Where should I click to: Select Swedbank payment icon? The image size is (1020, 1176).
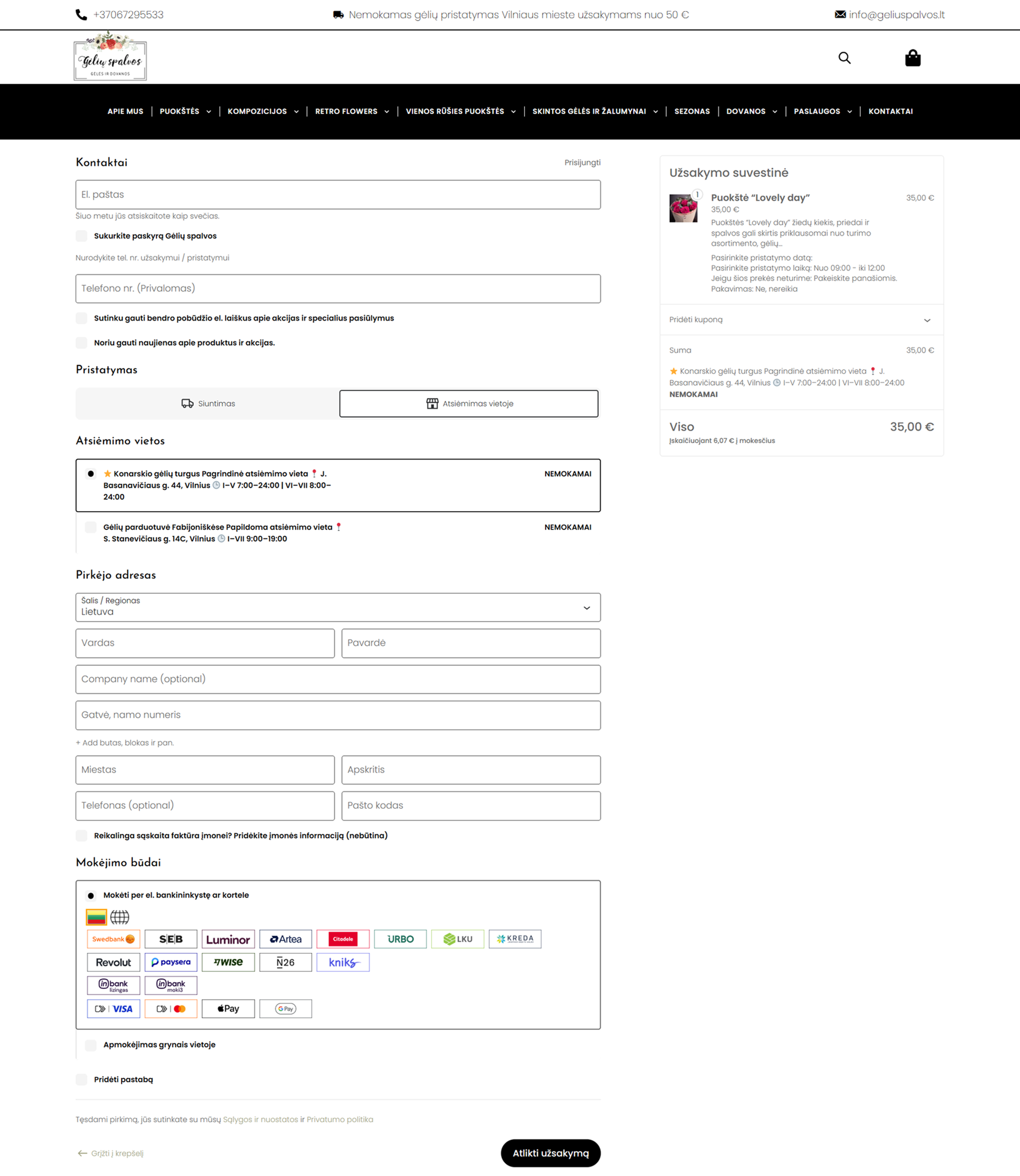click(113, 938)
